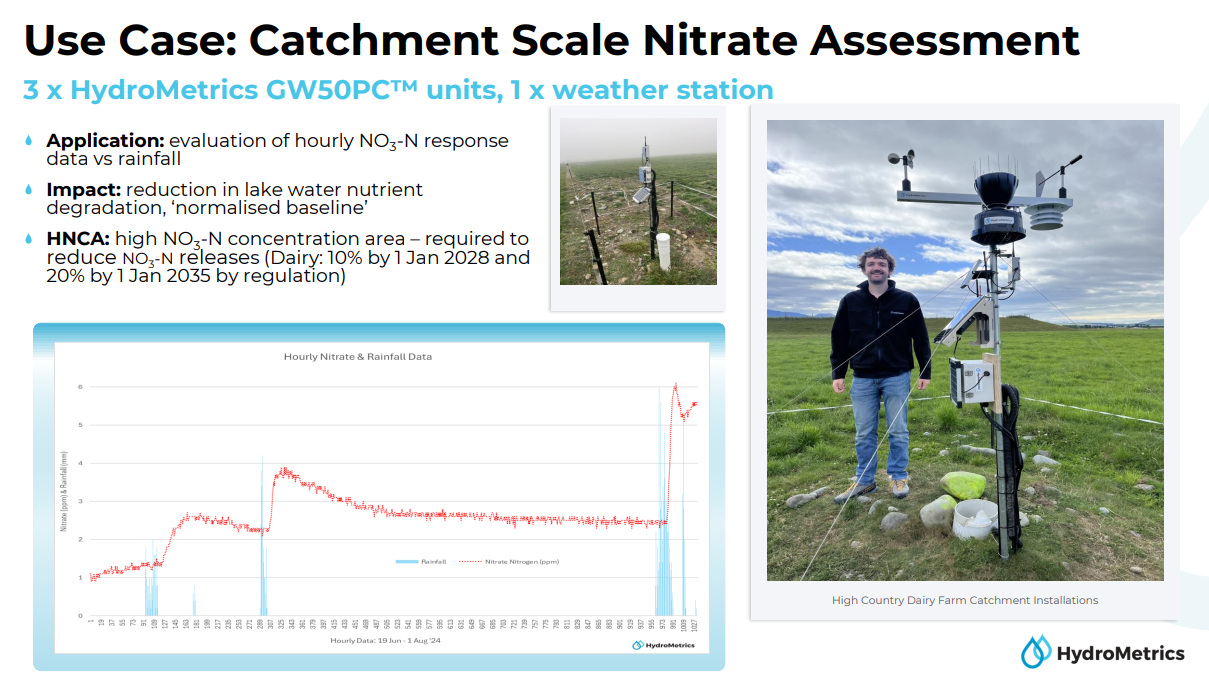
Task: Click the 'Application:' bullet text
Action: click(x=277, y=149)
